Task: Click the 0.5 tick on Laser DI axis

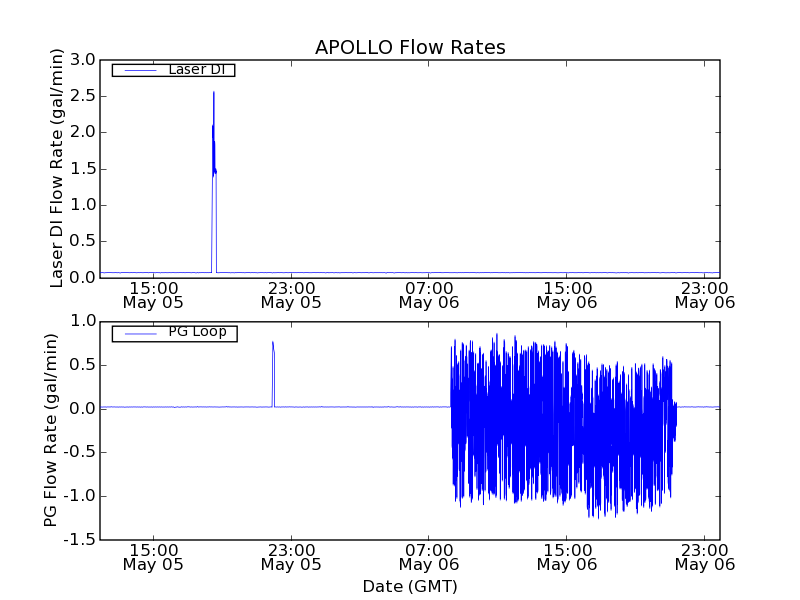Action: tap(83, 241)
